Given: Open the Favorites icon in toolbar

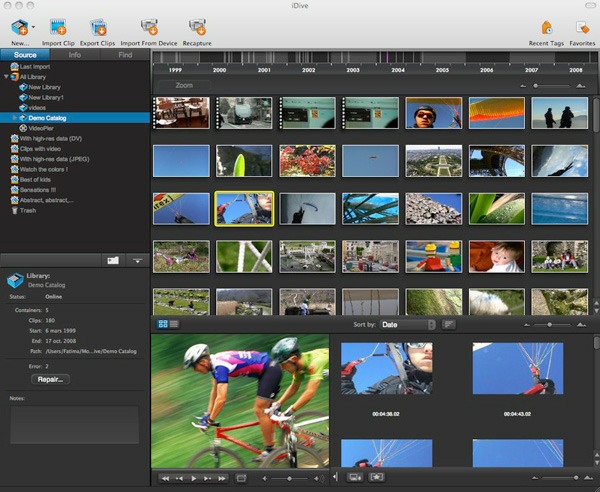Looking at the screenshot, I should pos(582,28).
